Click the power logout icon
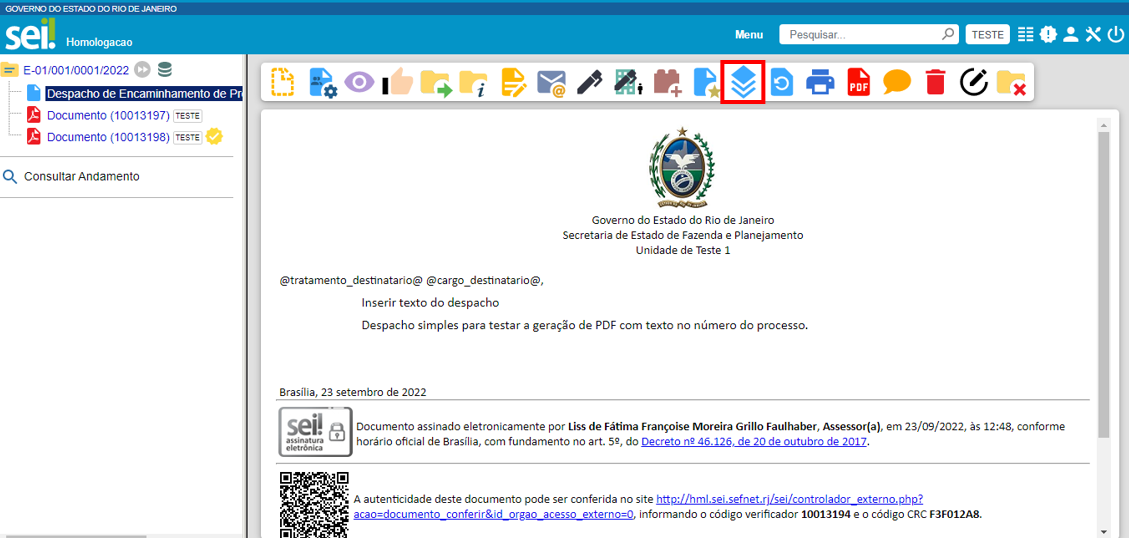This screenshot has height=547, width=1129. tap(1116, 34)
